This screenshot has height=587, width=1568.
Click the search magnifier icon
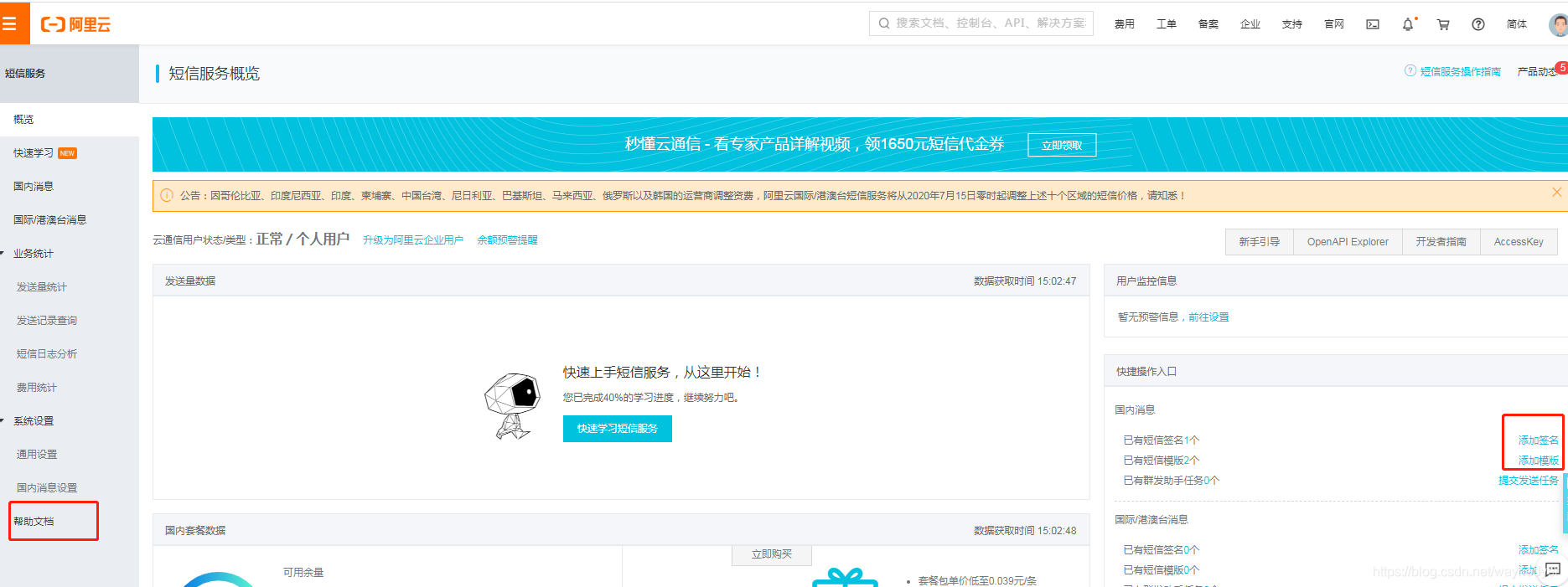click(883, 23)
